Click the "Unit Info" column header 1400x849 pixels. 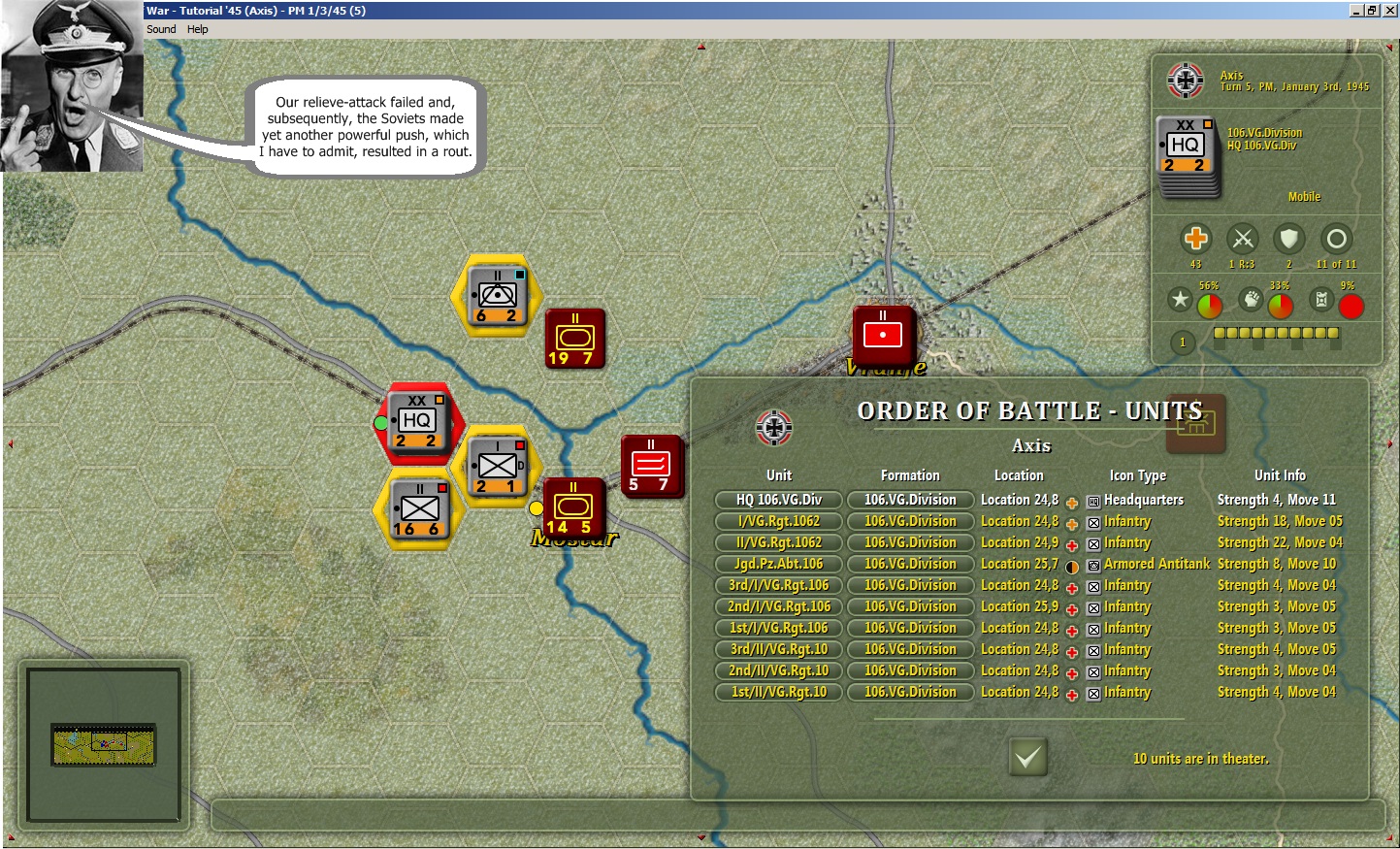[1280, 475]
